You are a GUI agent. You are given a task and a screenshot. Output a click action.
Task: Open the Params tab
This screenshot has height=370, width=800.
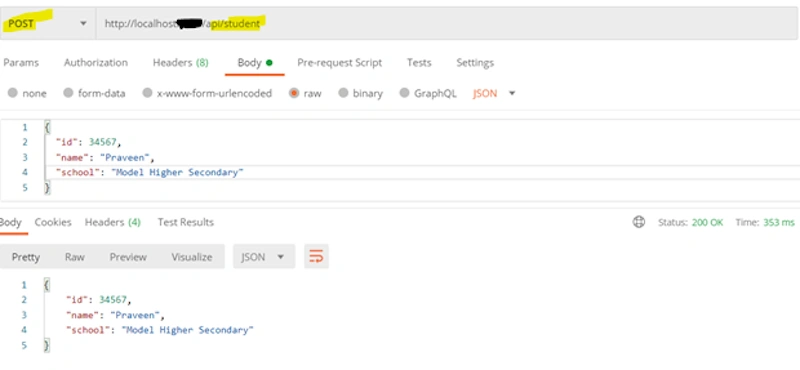21,63
